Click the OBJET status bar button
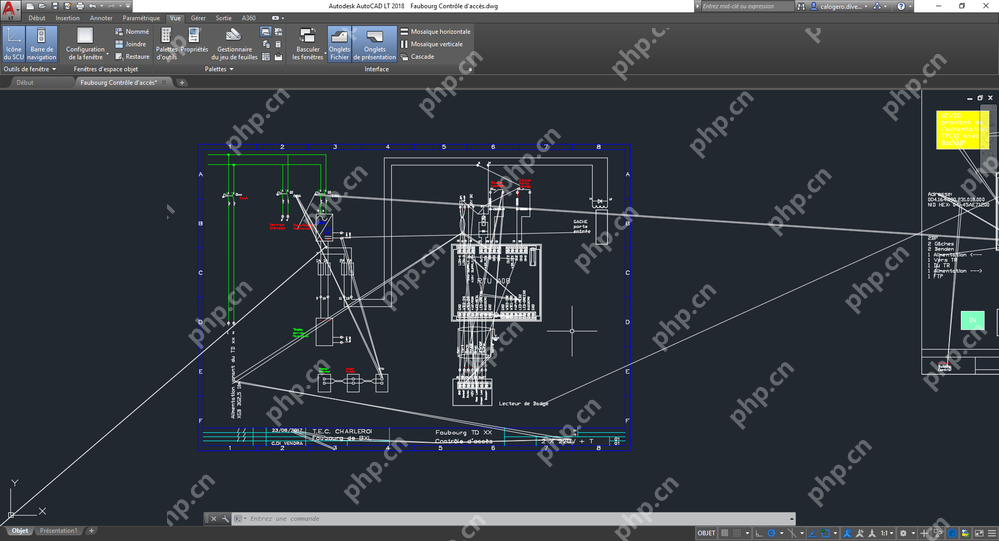999x541 pixels. [706, 533]
